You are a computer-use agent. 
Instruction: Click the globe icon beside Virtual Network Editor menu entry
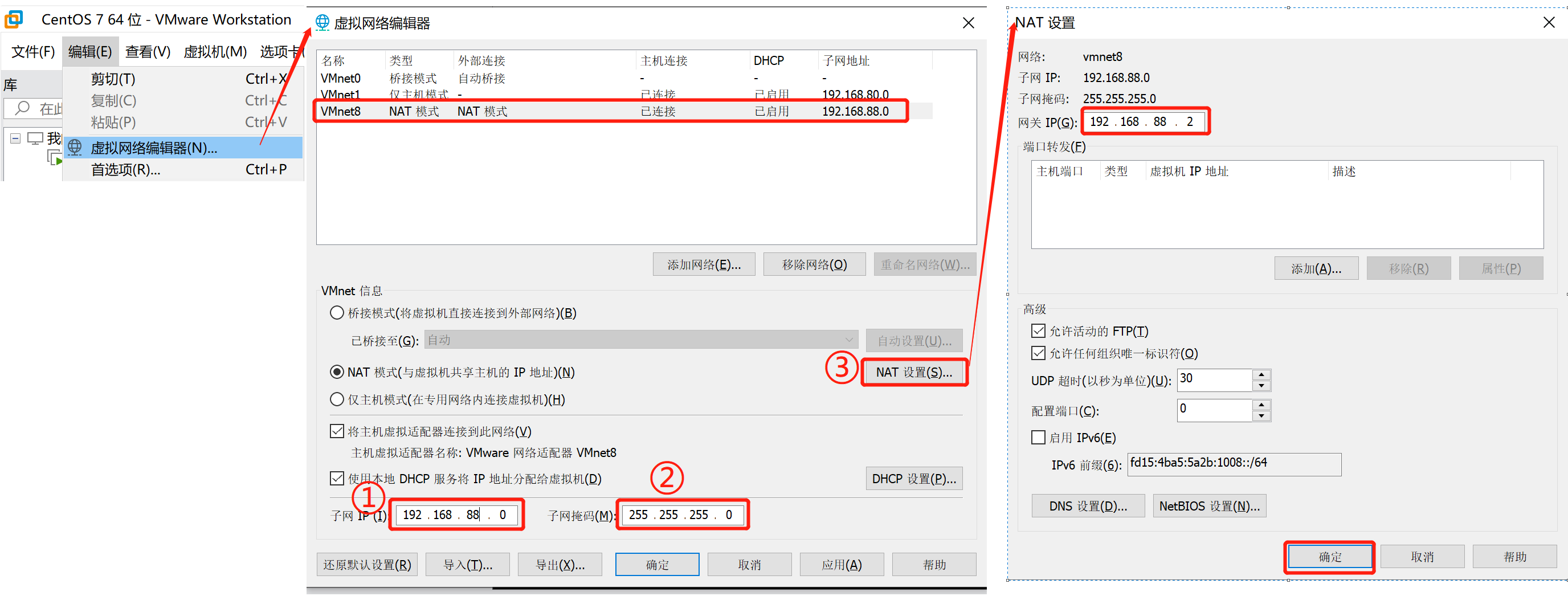click(x=74, y=148)
